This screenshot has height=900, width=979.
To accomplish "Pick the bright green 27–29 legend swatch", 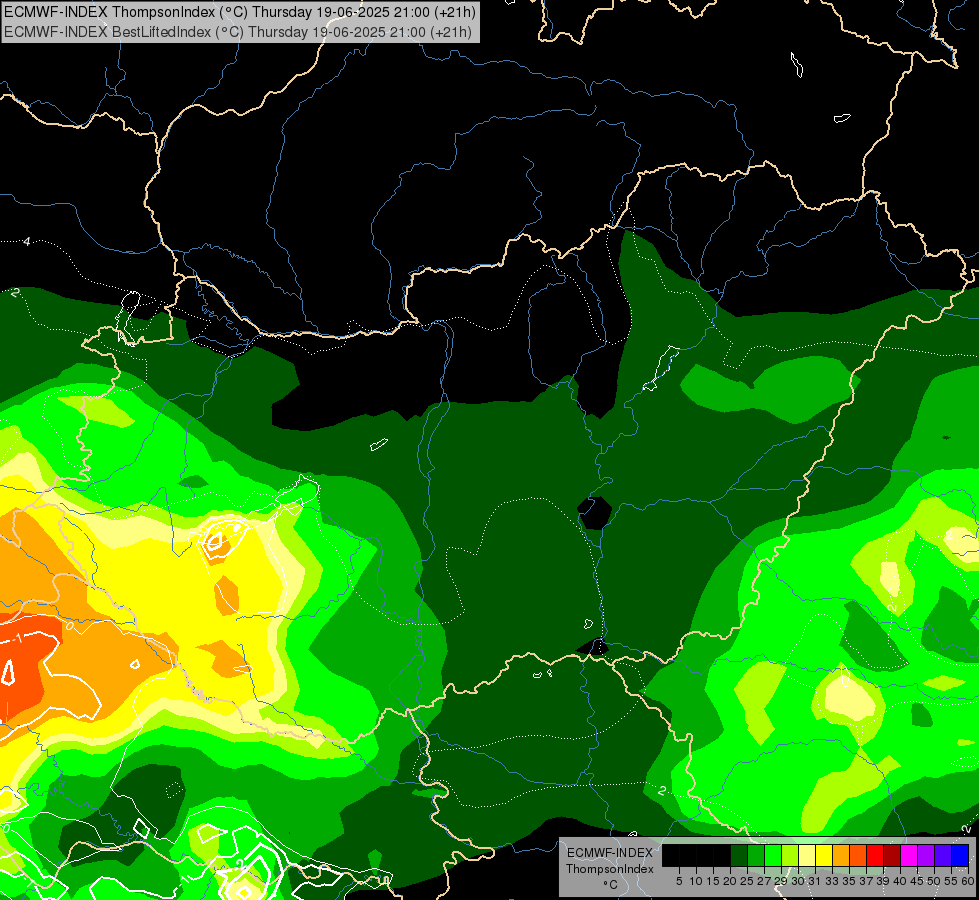I will click(x=773, y=855).
